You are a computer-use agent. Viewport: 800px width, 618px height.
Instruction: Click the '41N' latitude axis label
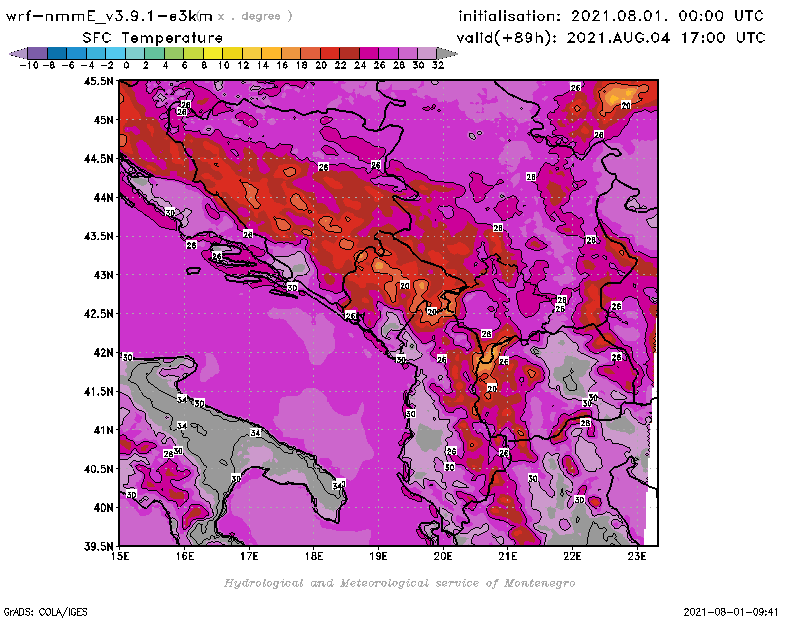point(103,430)
